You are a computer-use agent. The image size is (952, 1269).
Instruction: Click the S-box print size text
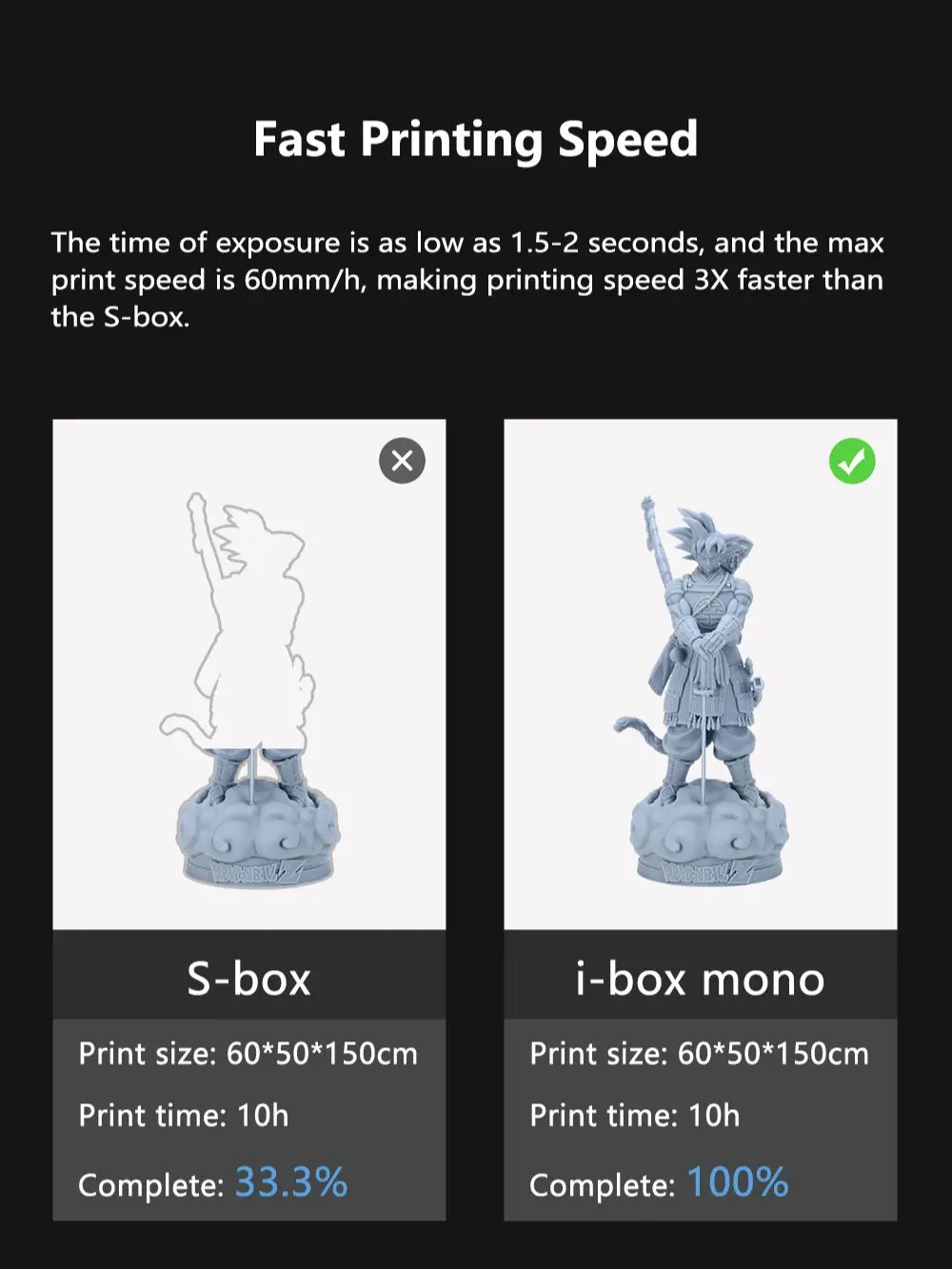pos(248,1054)
